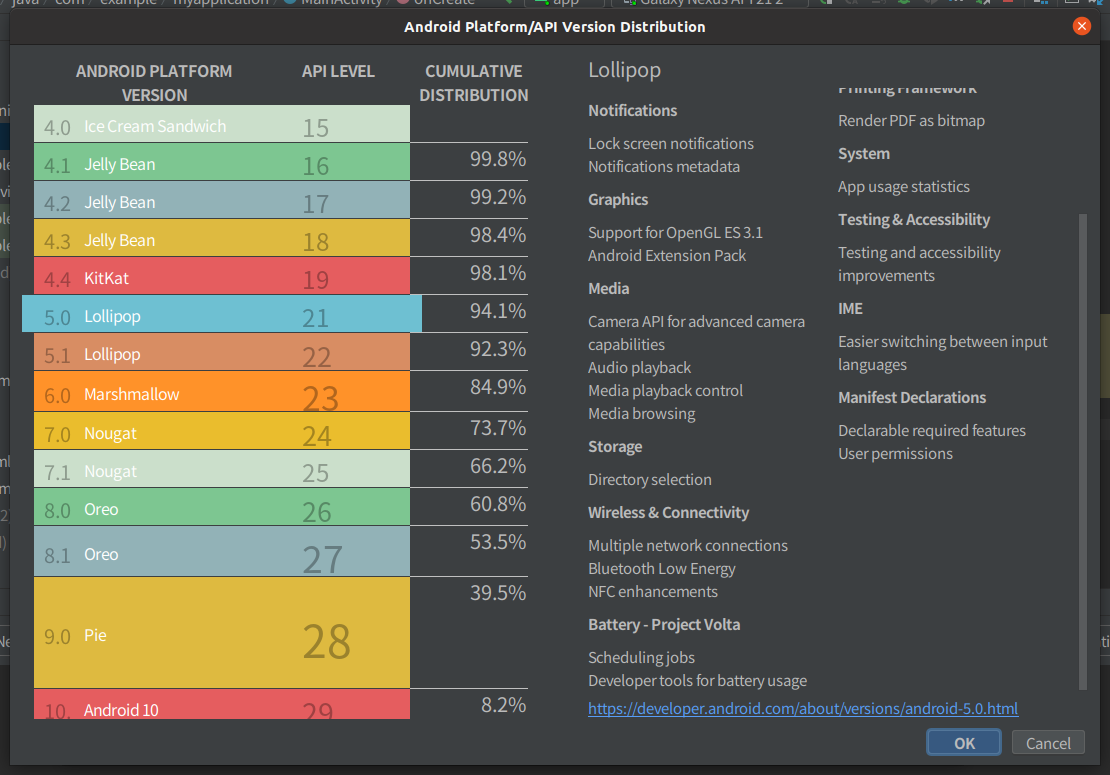Click the vertical scrollbar in description pane
The width and height of the screenshot is (1110, 775).
pyautogui.click(x=1082, y=451)
